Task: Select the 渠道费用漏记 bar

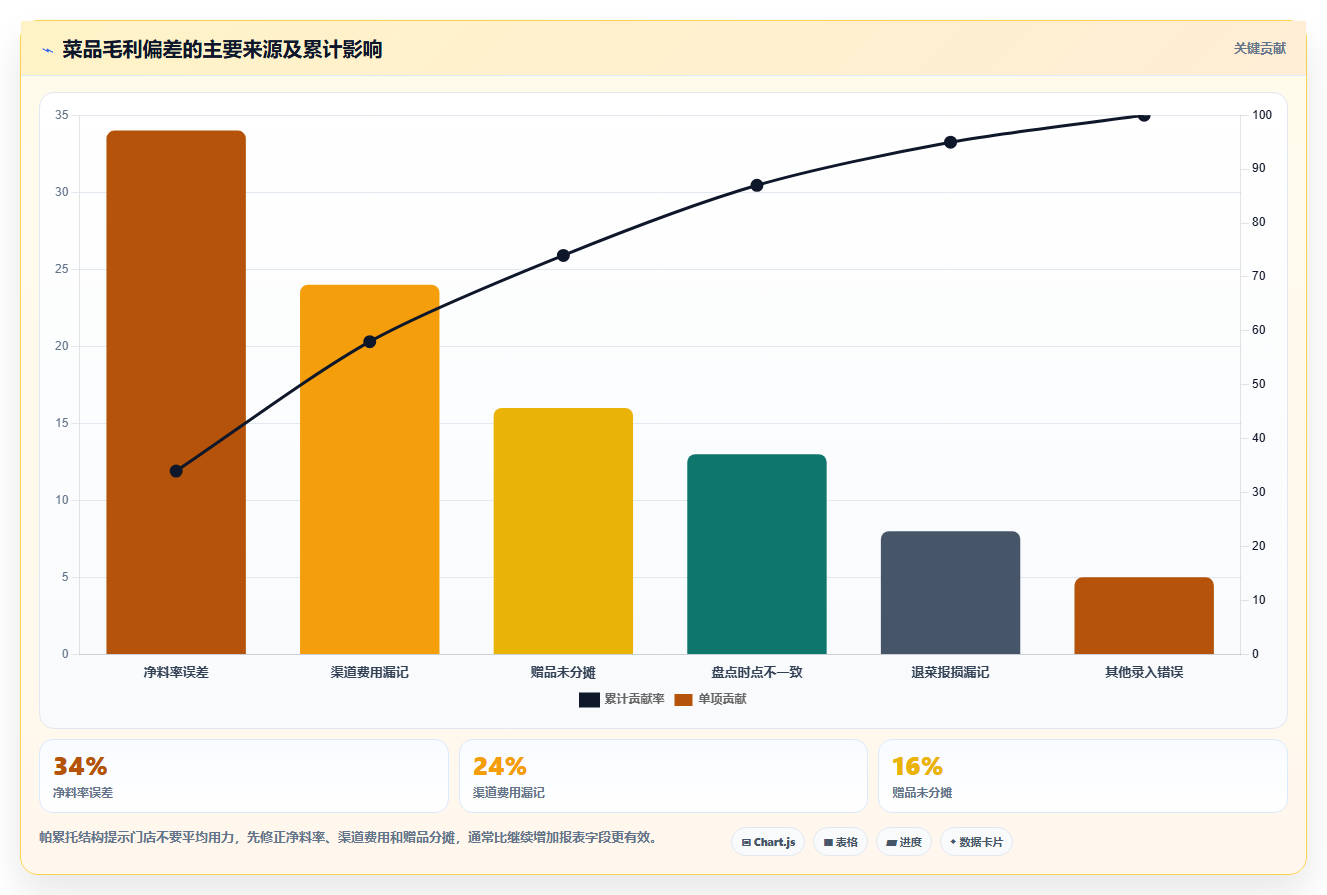Action: (x=370, y=469)
